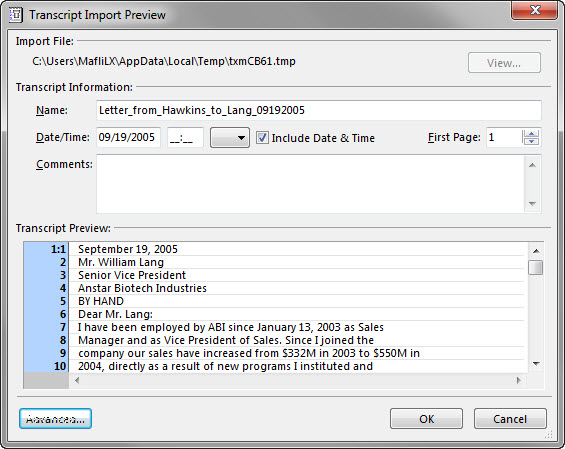Click Comments box scroll up arrow

(532, 165)
